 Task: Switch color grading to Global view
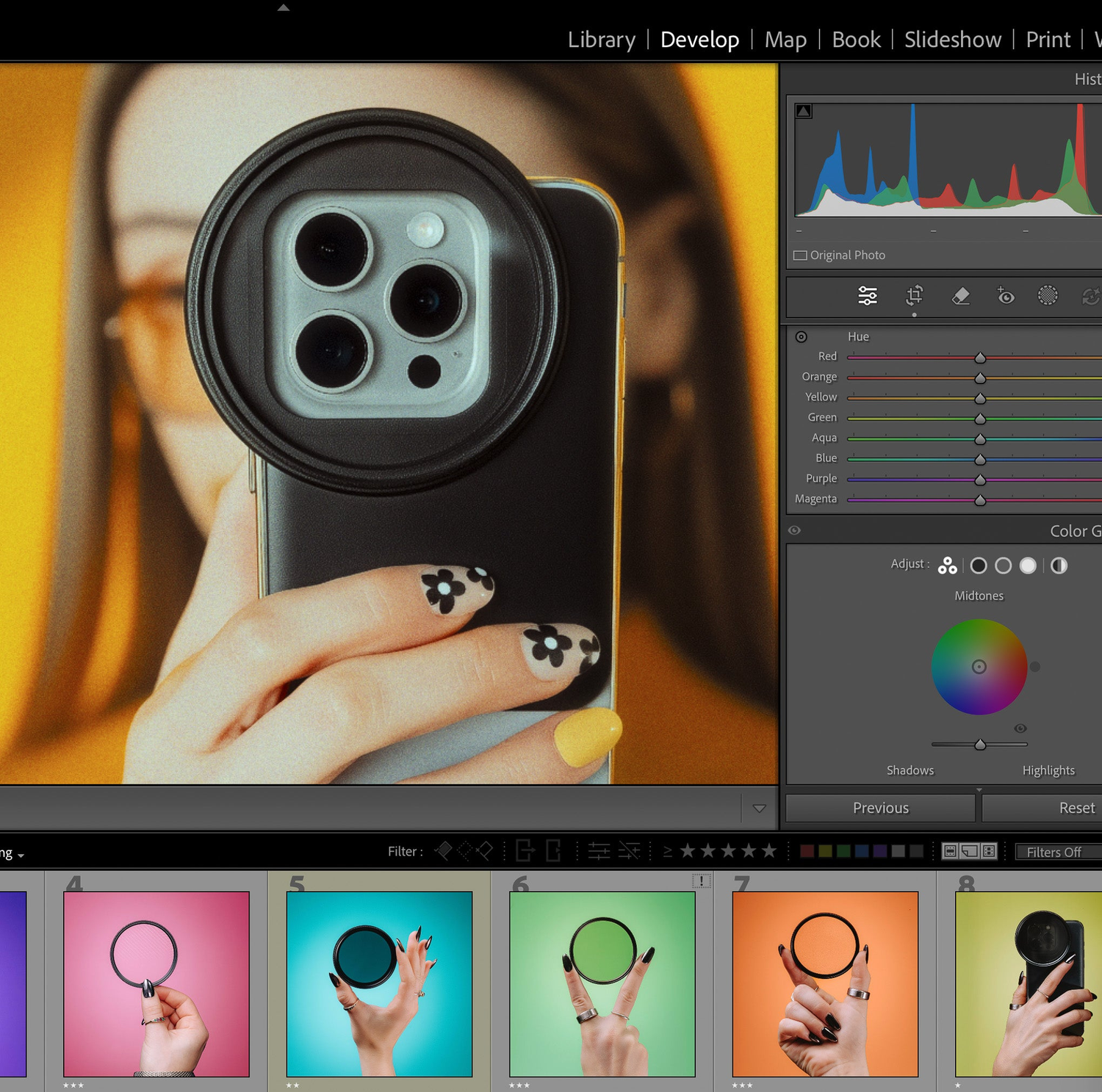coord(1059,565)
